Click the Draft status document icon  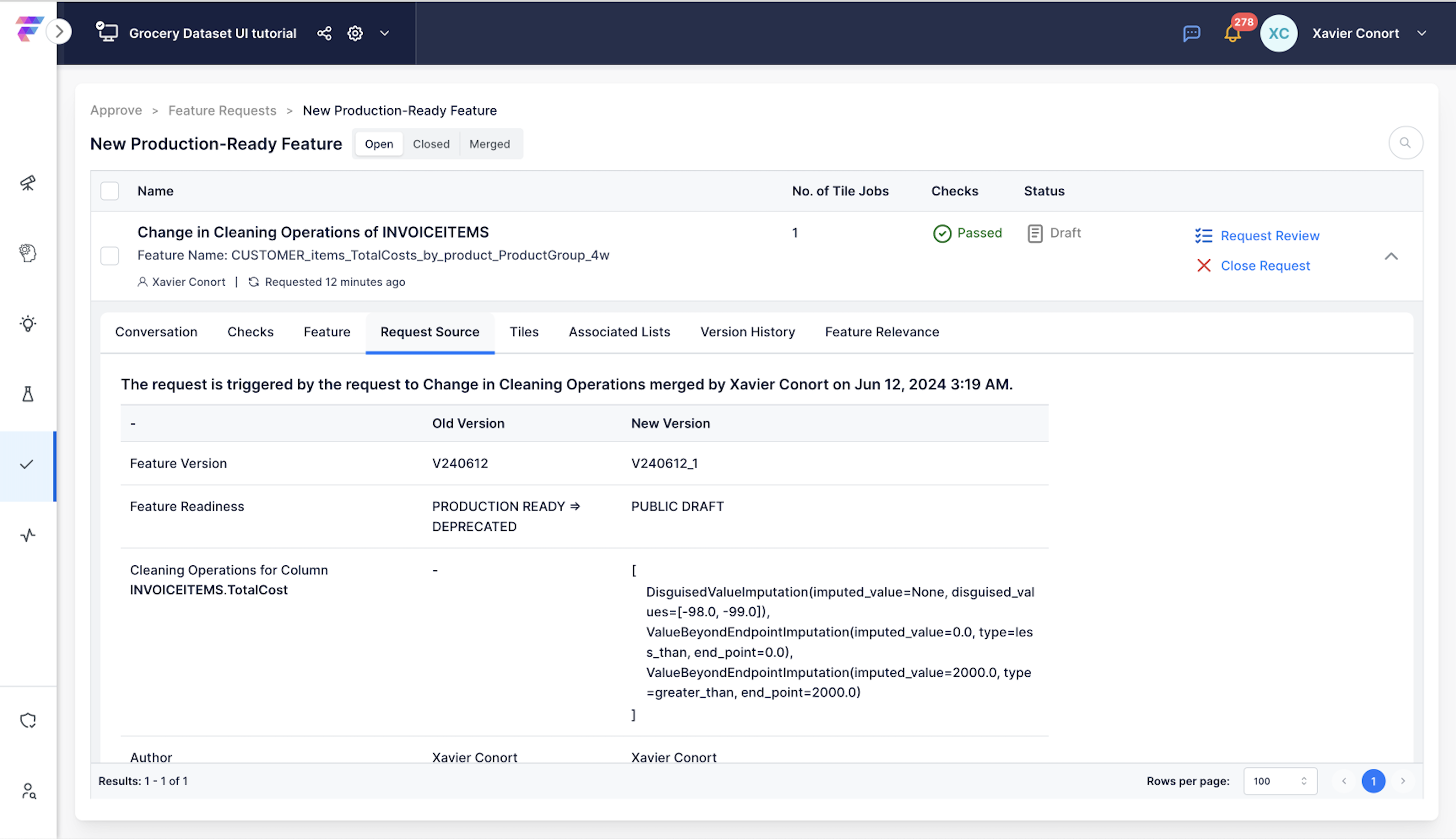1035,233
